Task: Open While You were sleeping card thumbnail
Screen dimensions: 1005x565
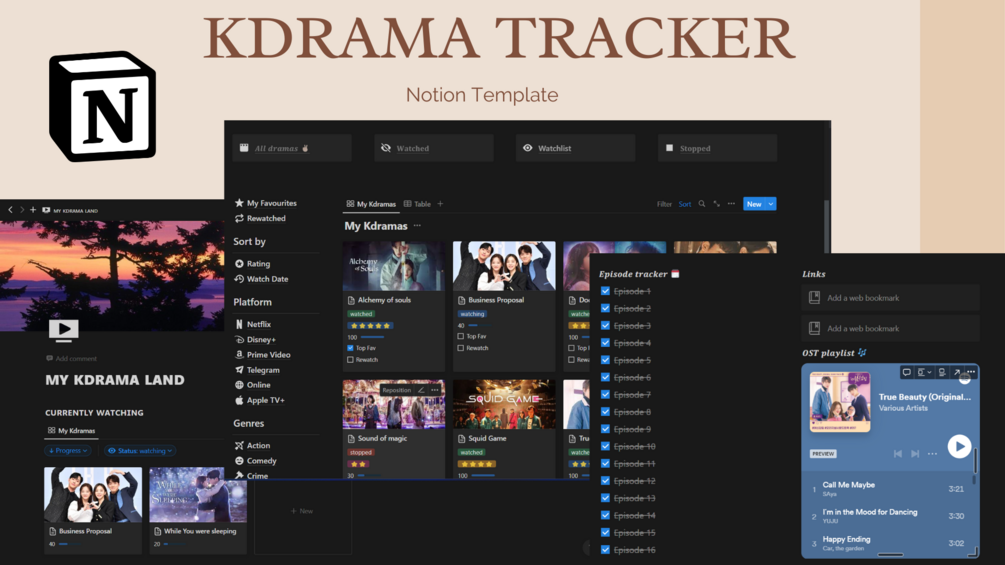Action: pos(198,495)
